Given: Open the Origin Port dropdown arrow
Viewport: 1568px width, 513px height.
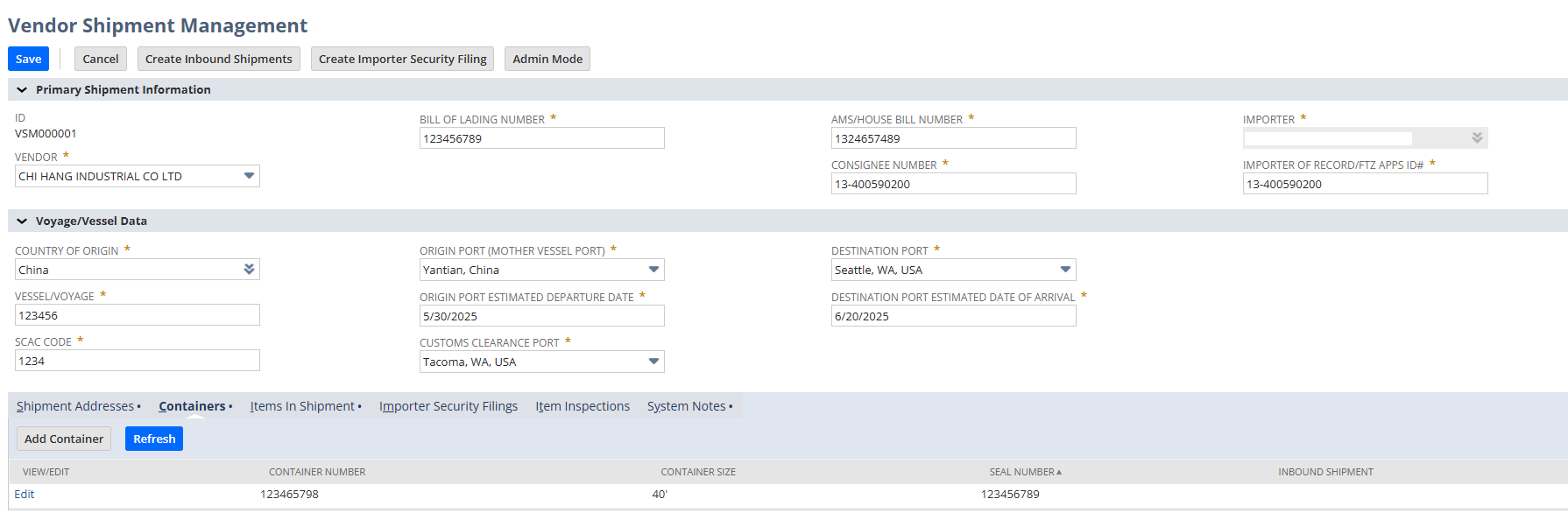Looking at the screenshot, I should 653,270.
